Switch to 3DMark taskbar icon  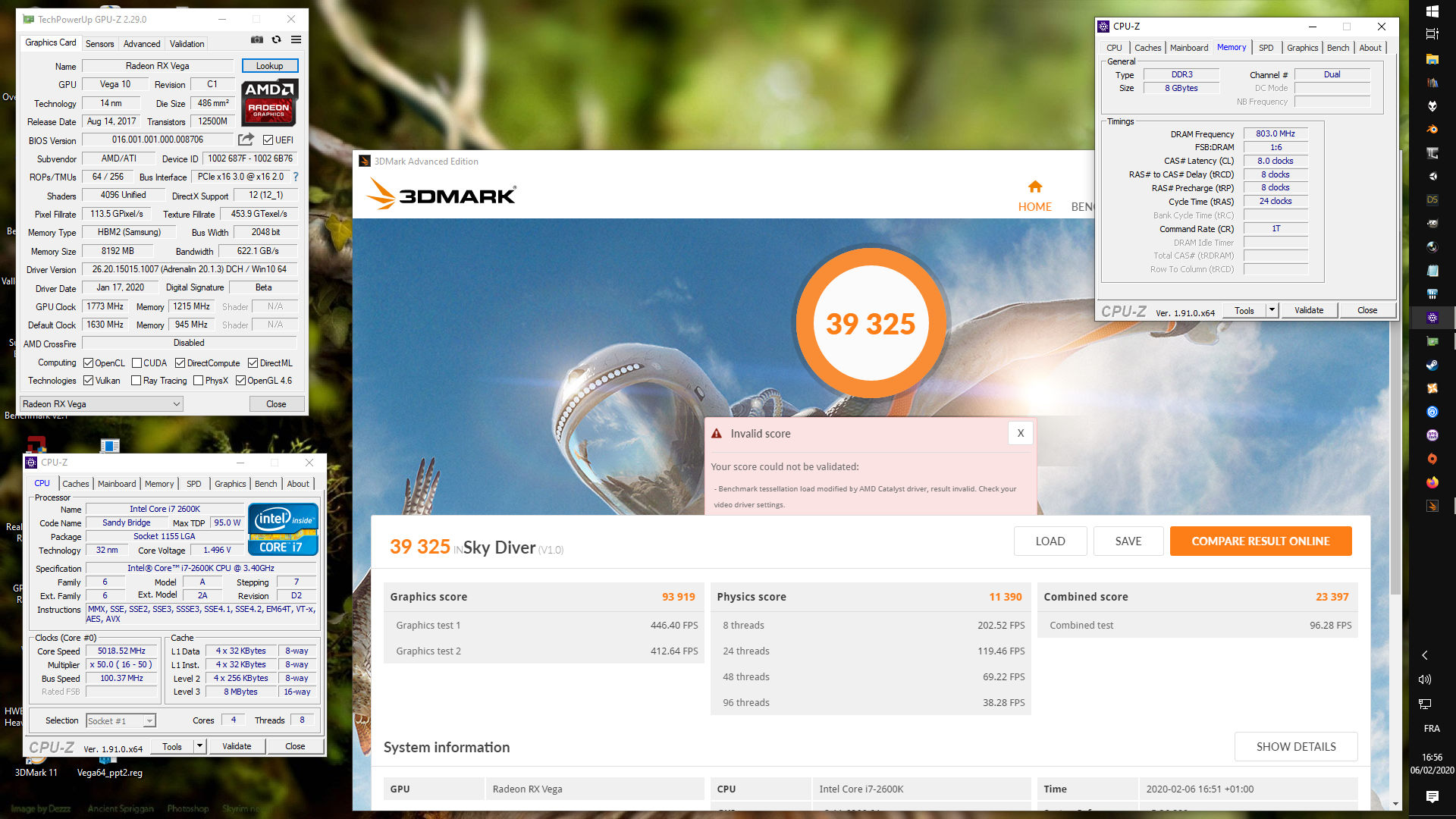pyautogui.click(x=1432, y=506)
